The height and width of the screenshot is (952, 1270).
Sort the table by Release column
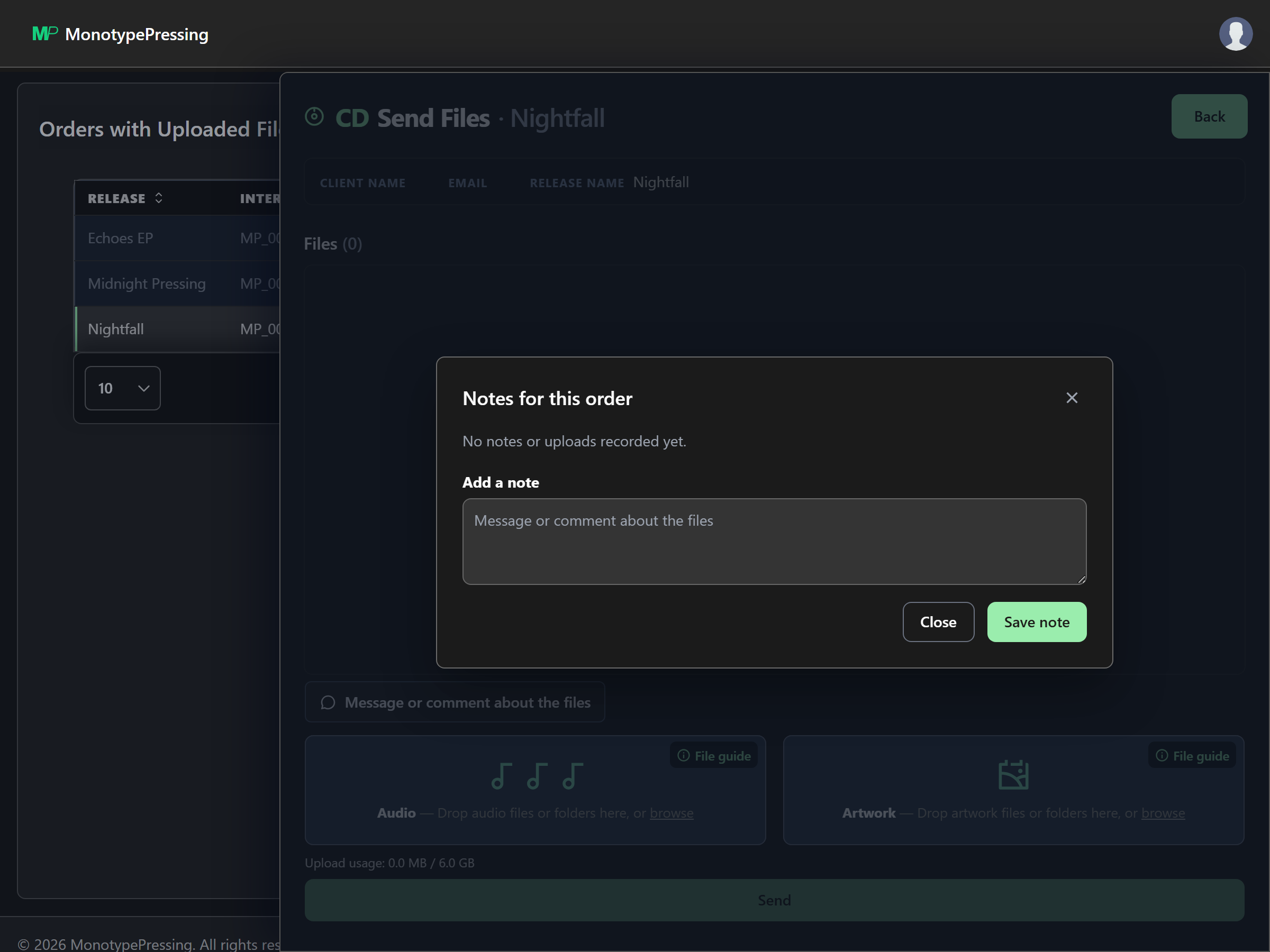click(x=125, y=198)
